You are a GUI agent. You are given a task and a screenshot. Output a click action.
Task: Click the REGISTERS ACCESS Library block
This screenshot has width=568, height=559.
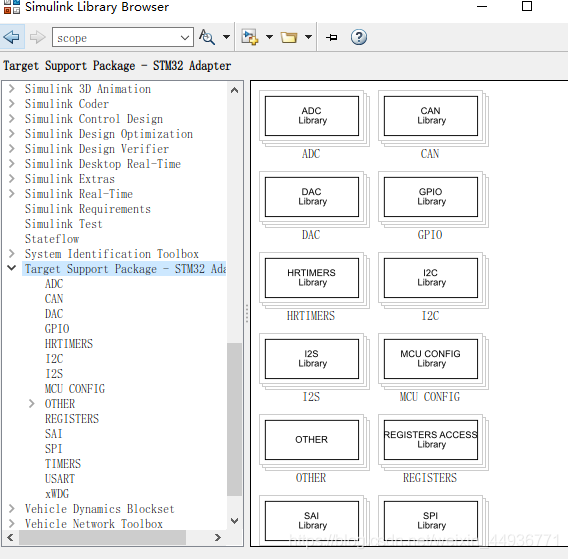(x=431, y=440)
